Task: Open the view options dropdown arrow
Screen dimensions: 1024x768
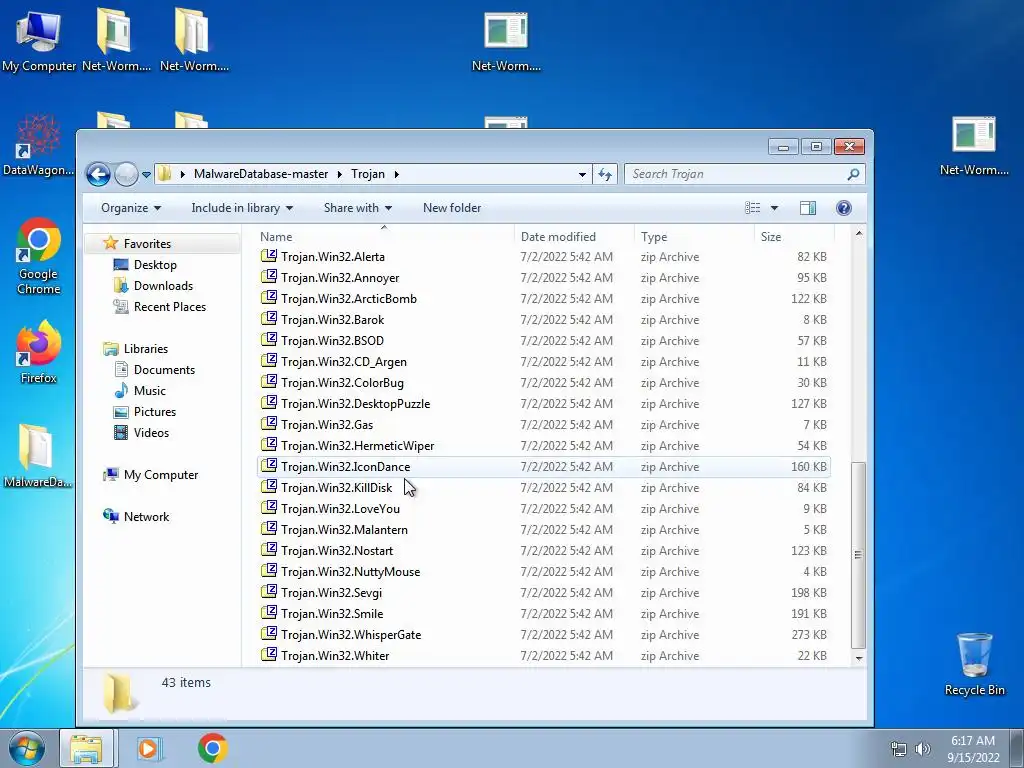Action: click(775, 208)
